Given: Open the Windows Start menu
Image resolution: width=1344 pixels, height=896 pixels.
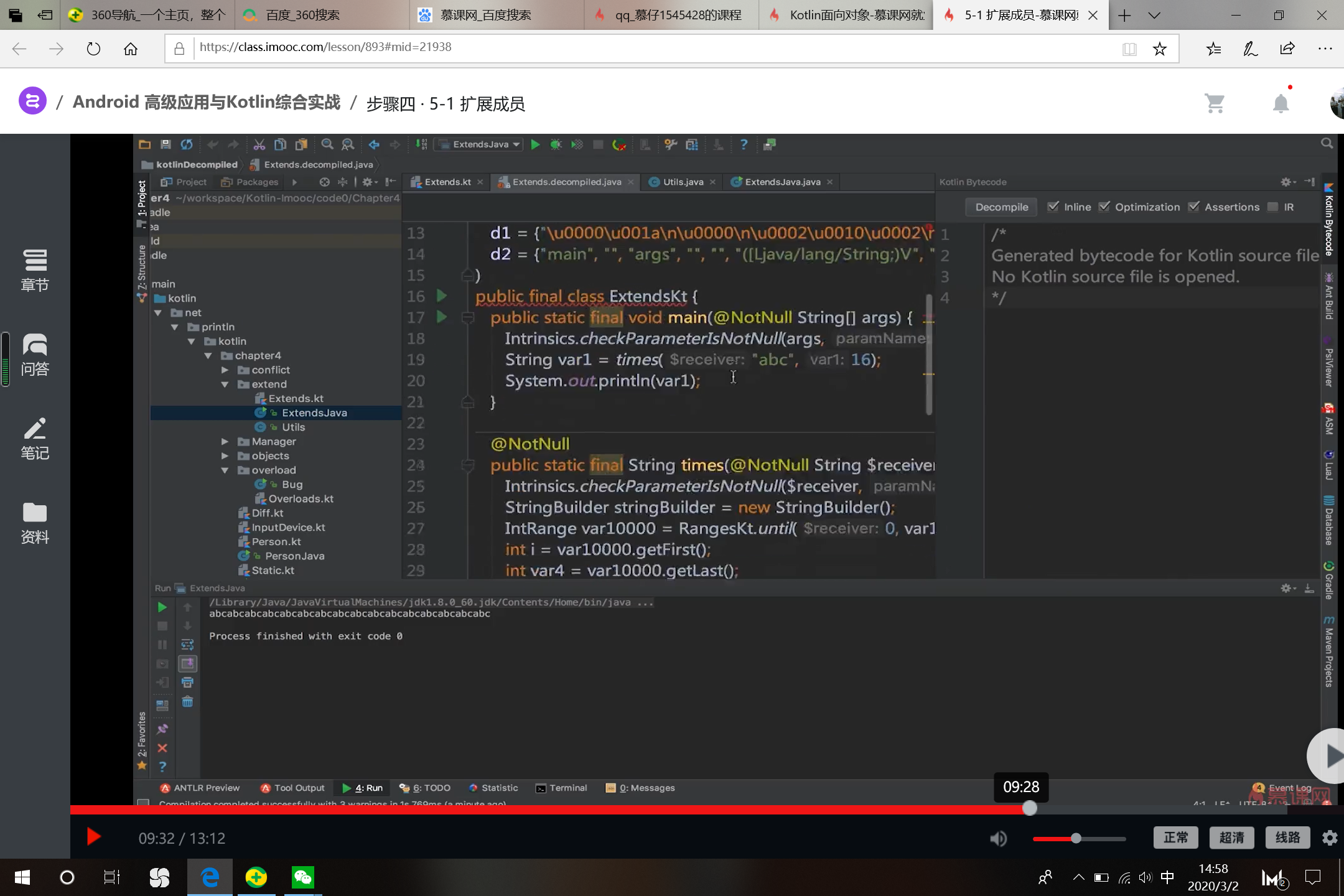Looking at the screenshot, I should (x=22, y=877).
